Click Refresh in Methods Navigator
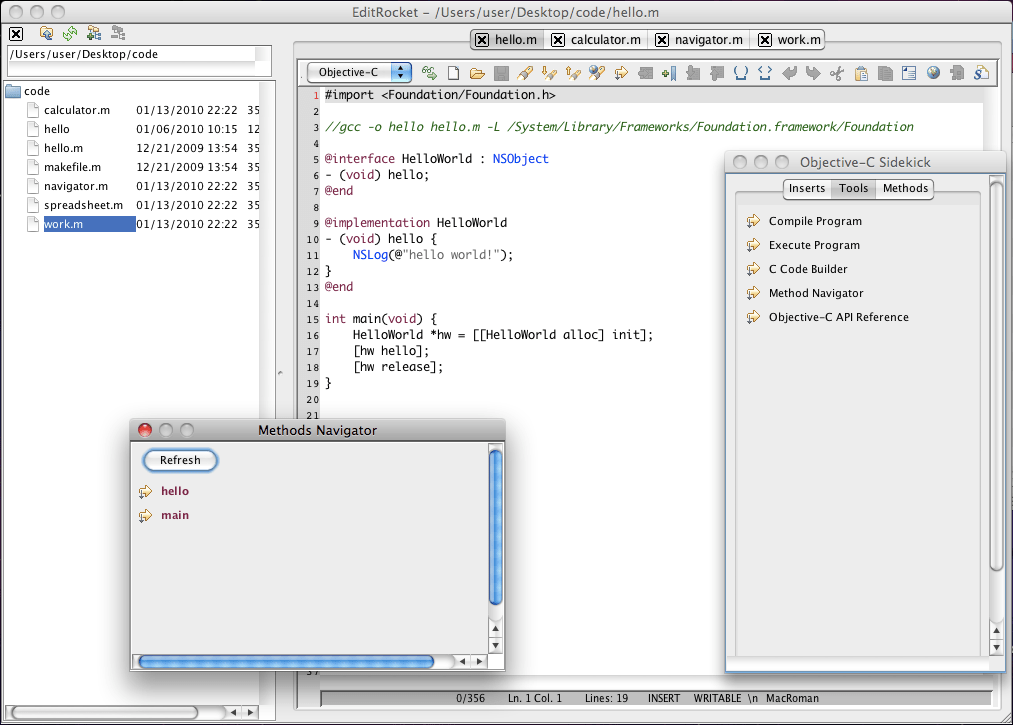Image resolution: width=1013 pixels, height=725 pixels. click(x=180, y=460)
